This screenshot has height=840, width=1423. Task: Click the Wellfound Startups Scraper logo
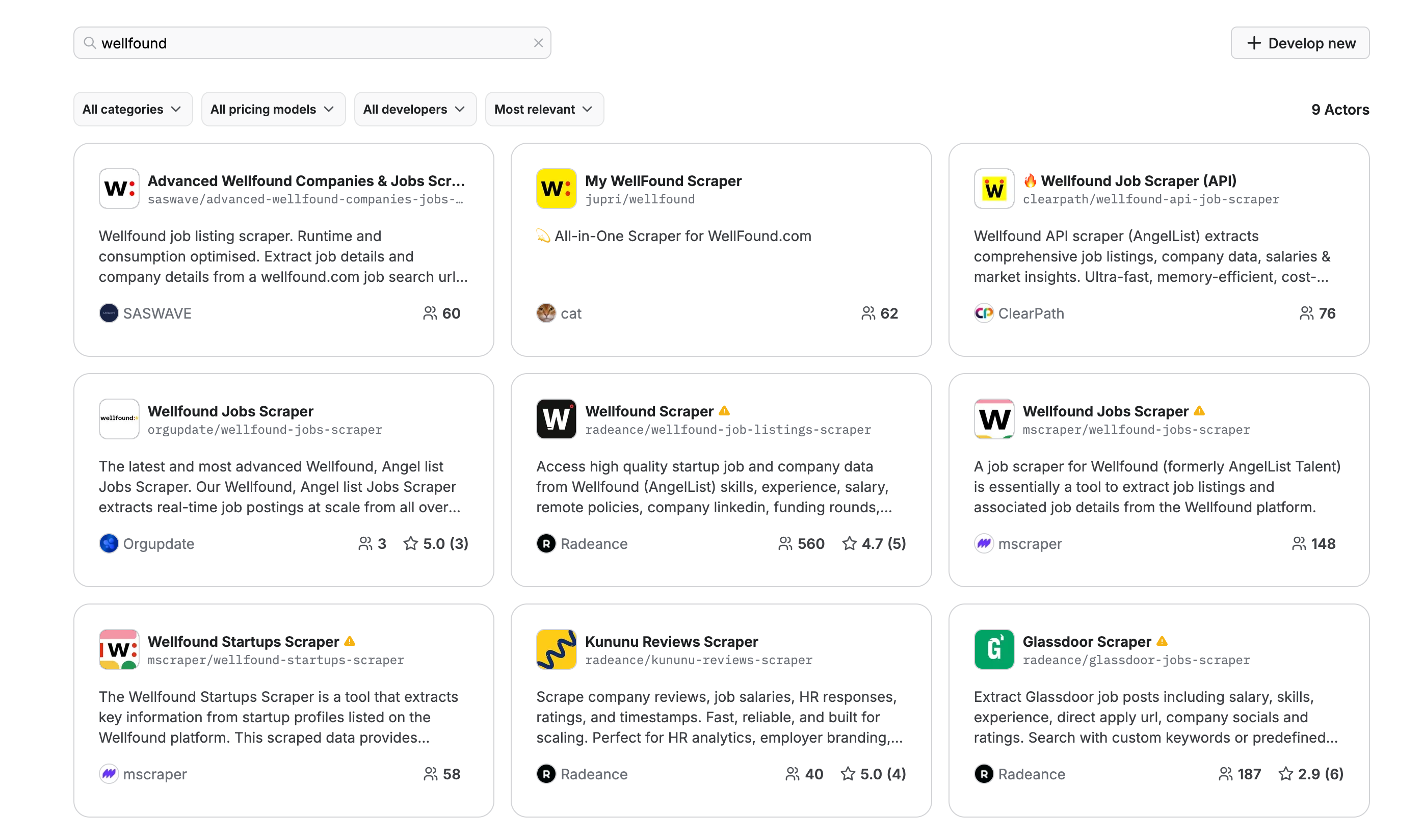[x=119, y=649]
